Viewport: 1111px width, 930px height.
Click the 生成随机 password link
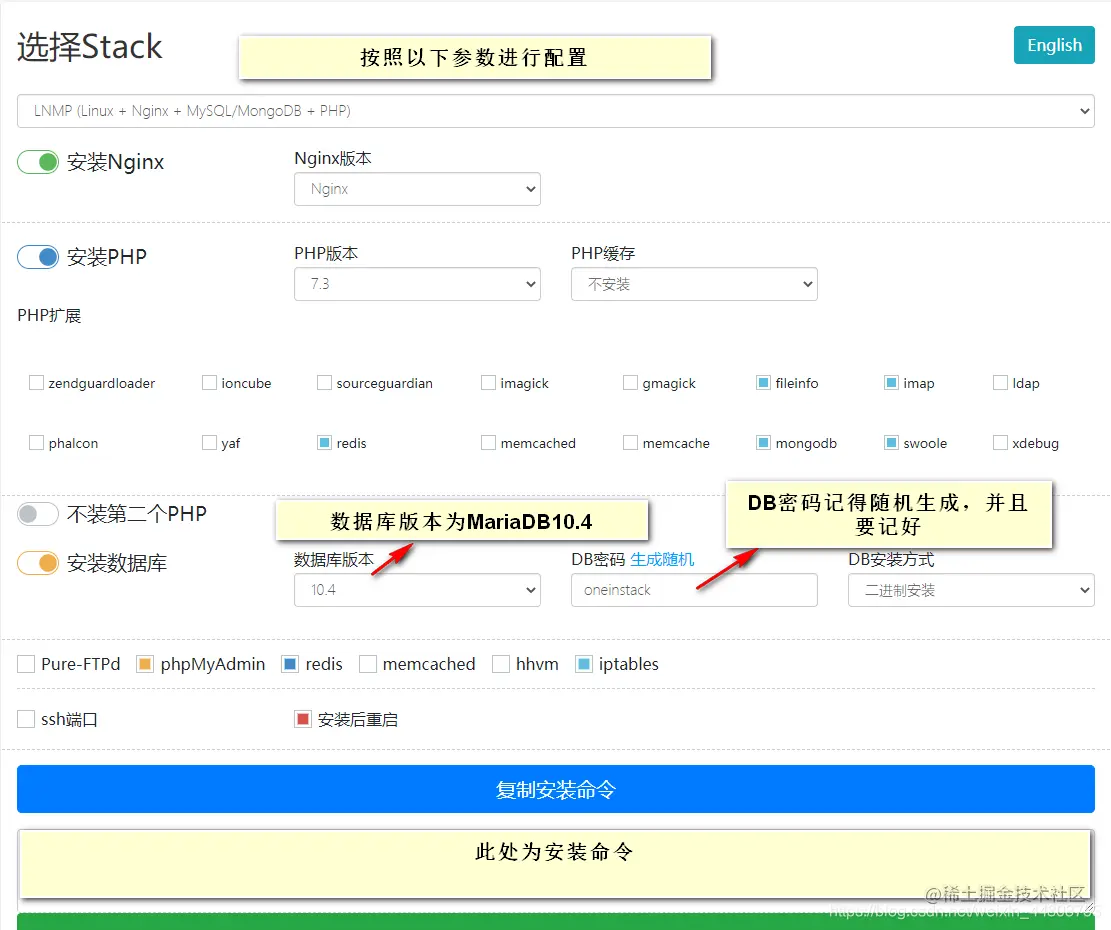[x=662, y=560]
